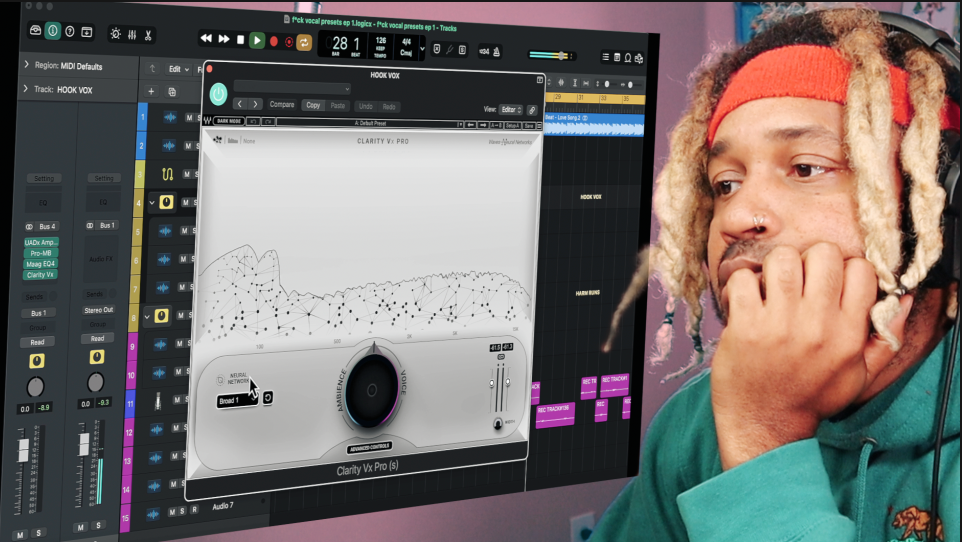Image resolution: width=962 pixels, height=542 pixels.
Task: Open the Mixer sliders icon
Action: tap(132, 35)
